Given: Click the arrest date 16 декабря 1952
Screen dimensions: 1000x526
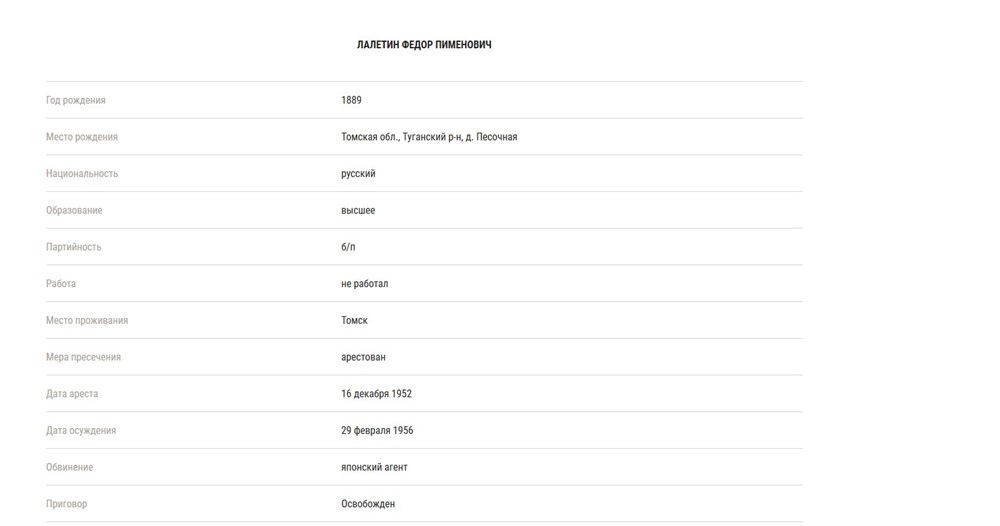Looking at the screenshot, I should pos(376,394).
